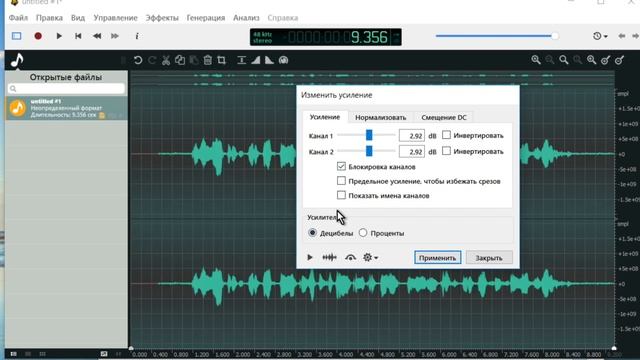The image size is (640, 360).
Task: Click the Применить button
Action: tap(438, 258)
